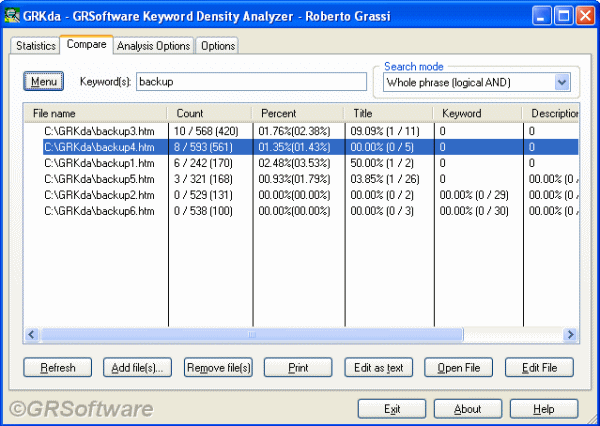Maximize the GRKda window

[563, 16]
